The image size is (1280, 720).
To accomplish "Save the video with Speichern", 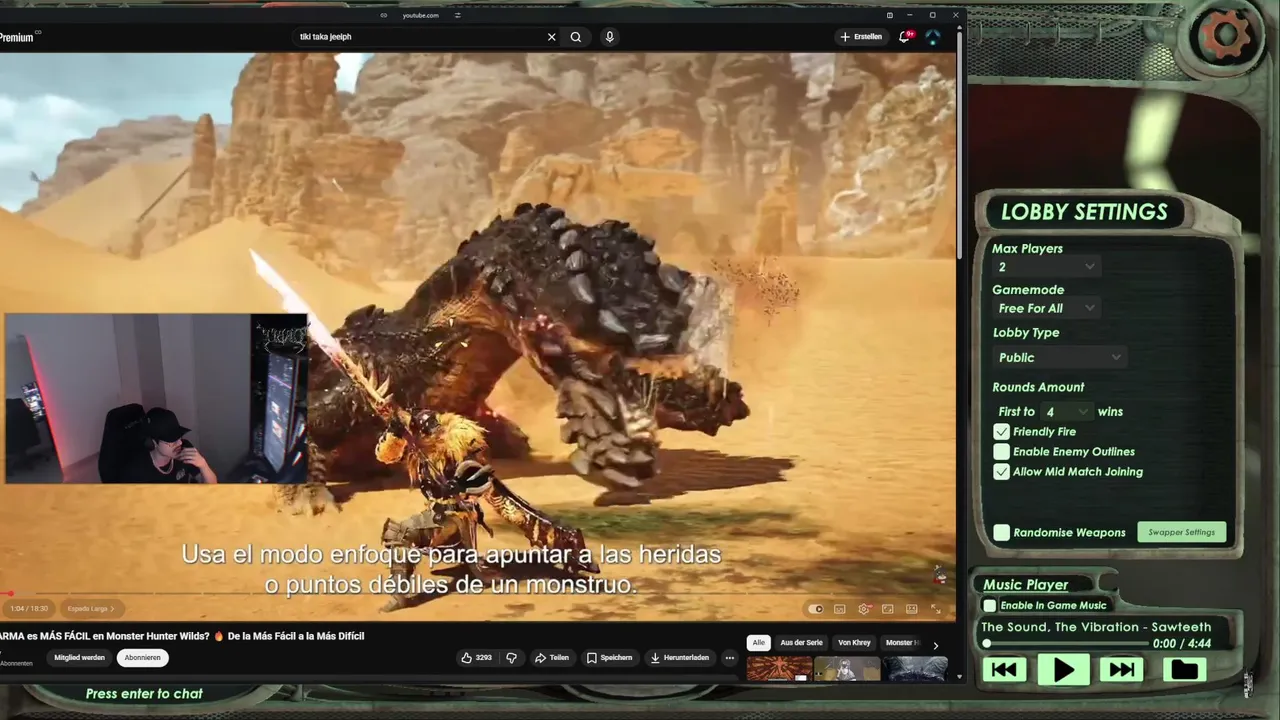I will pyautogui.click(x=609, y=658).
